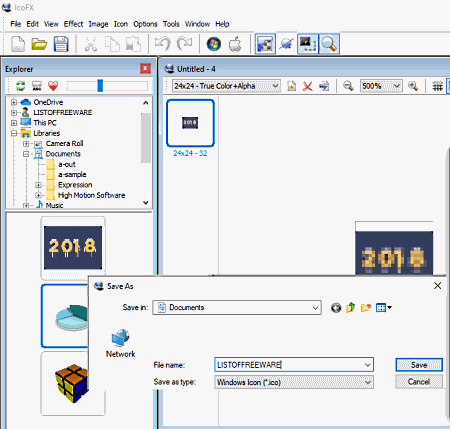The height and width of the screenshot is (429, 450).
Task: Open the Window menu
Action: tap(197, 24)
